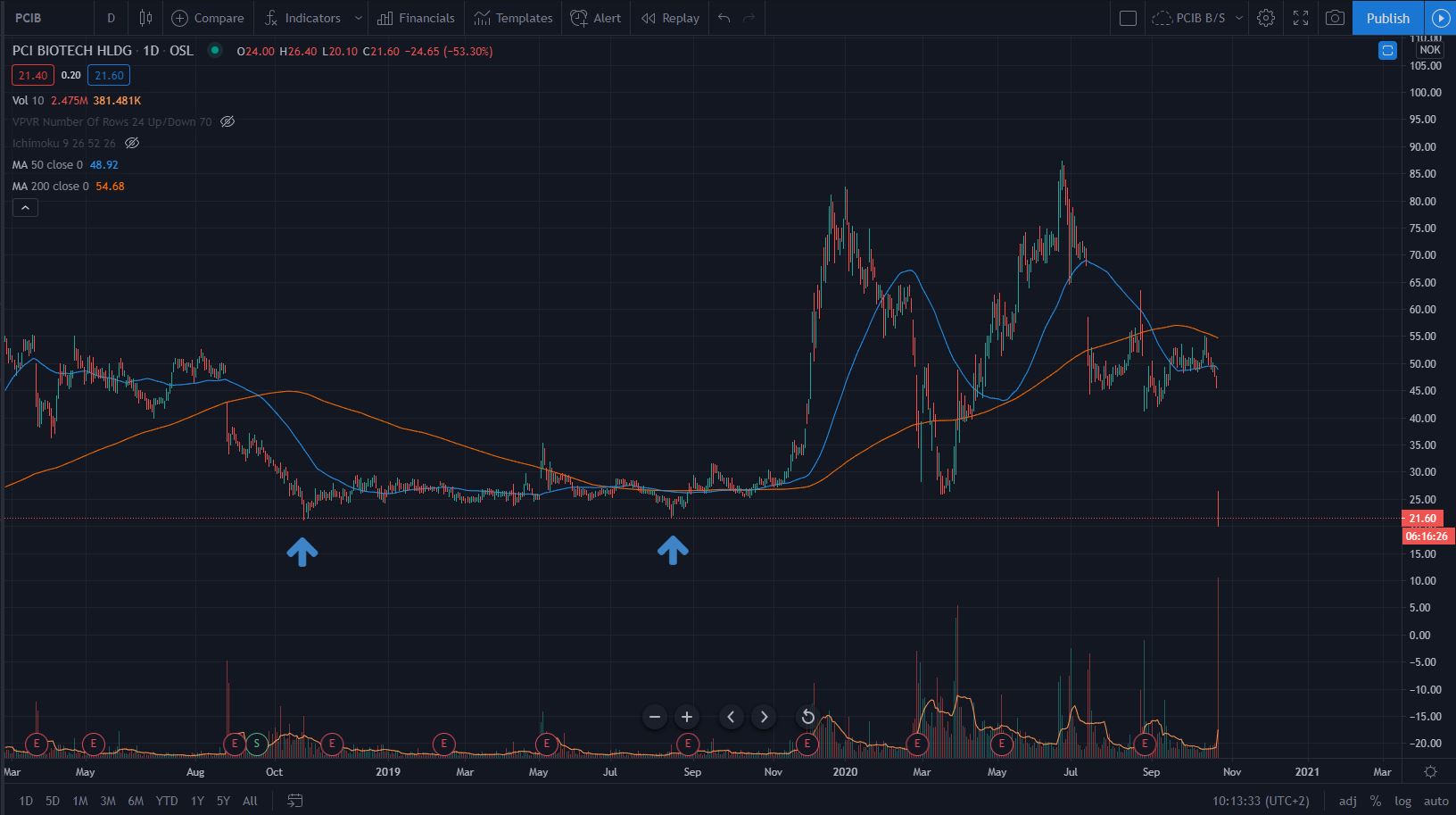Click the chart settings gear icon
Viewport: 1456px width, 815px height.
[x=1265, y=18]
